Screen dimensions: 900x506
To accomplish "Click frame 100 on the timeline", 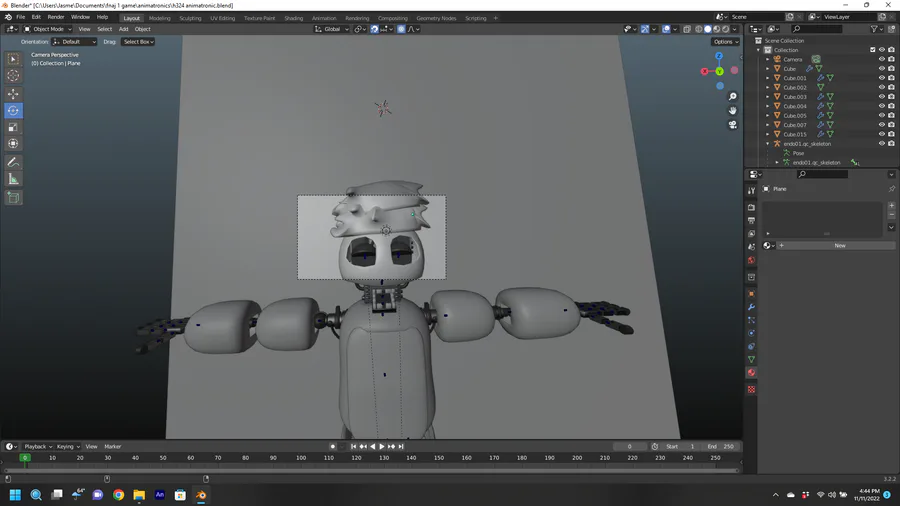I will [x=301, y=458].
